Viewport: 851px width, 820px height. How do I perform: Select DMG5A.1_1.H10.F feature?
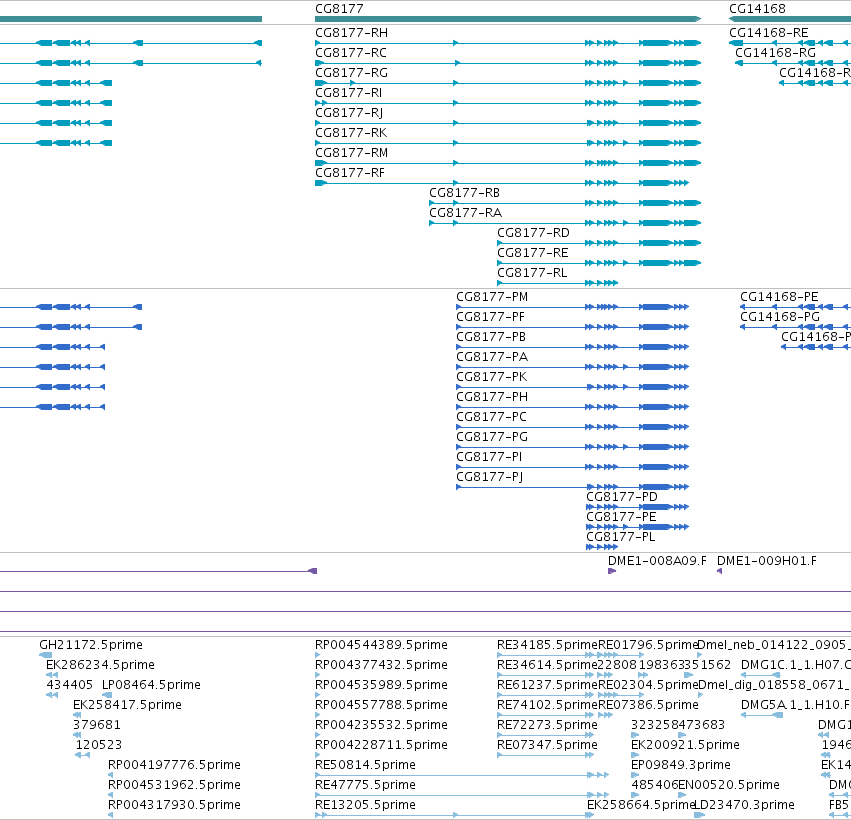pyautogui.click(x=795, y=705)
